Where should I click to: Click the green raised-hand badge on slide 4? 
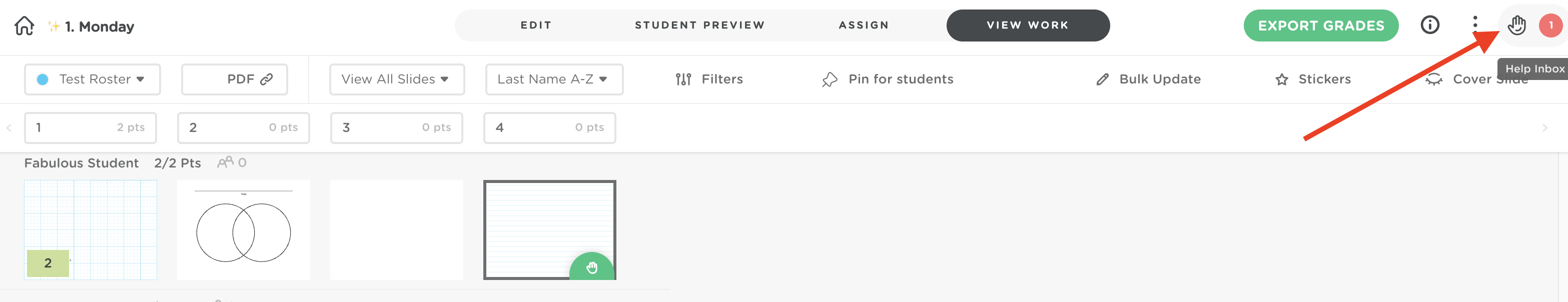pyautogui.click(x=592, y=267)
